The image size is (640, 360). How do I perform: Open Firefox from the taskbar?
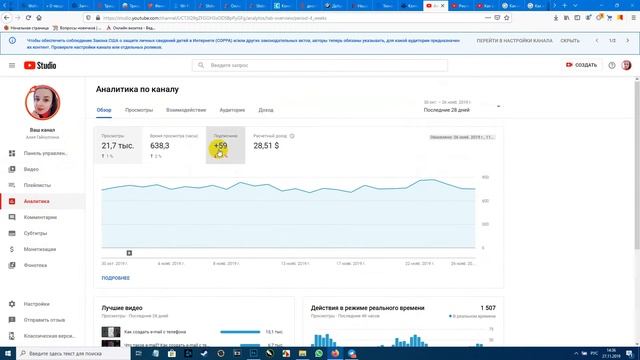[335, 353]
